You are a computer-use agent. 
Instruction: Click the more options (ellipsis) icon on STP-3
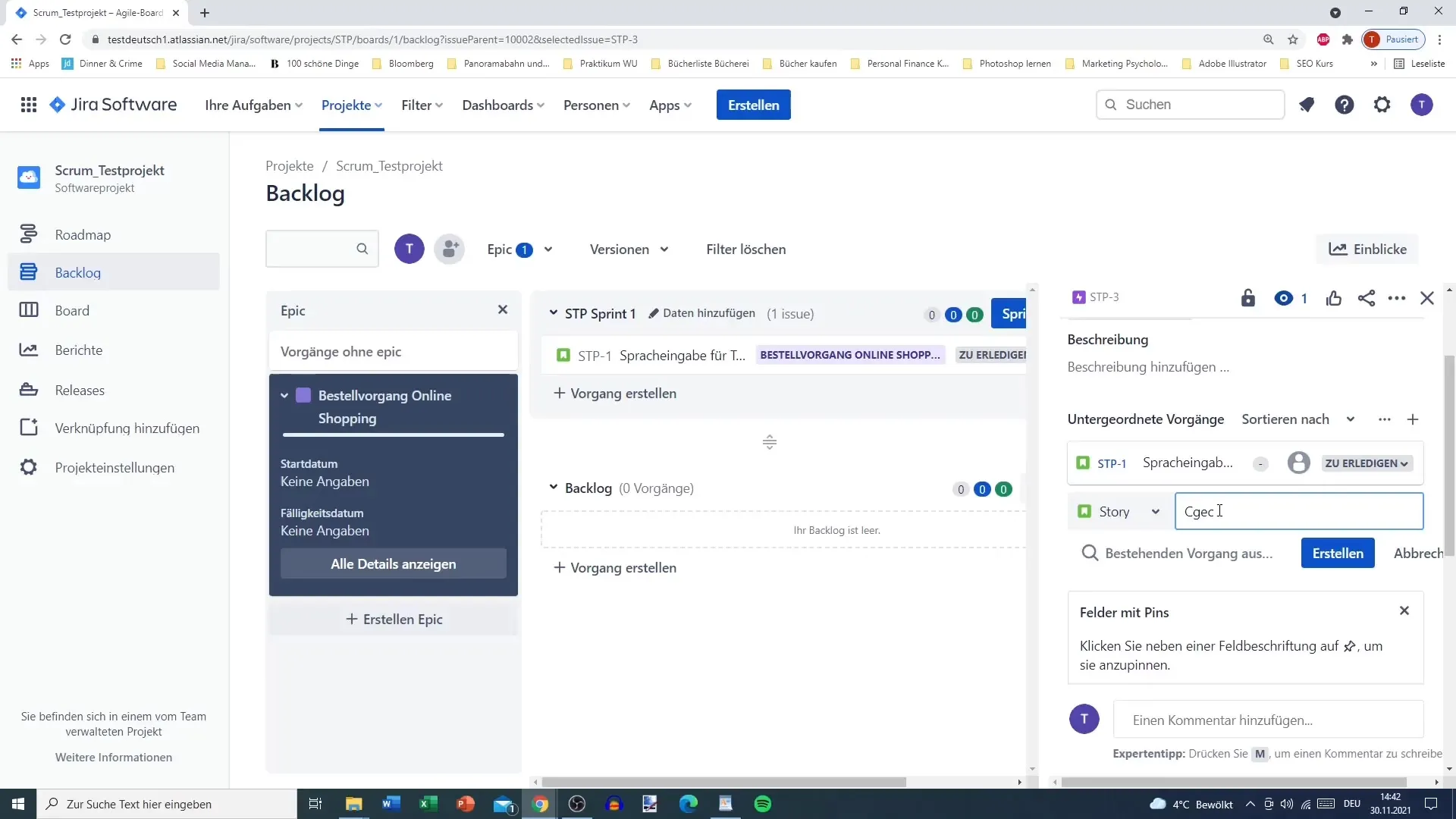[1396, 297]
